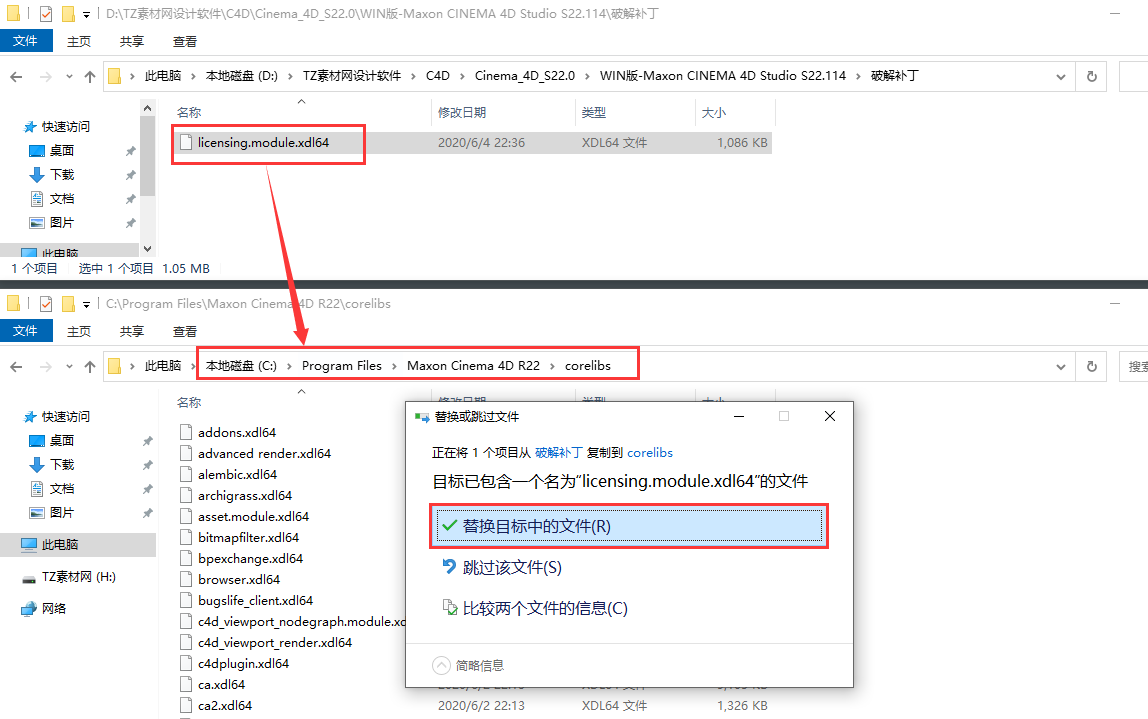Sort by 名称 column in the top window
Image resolution: width=1148 pixels, height=719 pixels.
[x=189, y=113]
